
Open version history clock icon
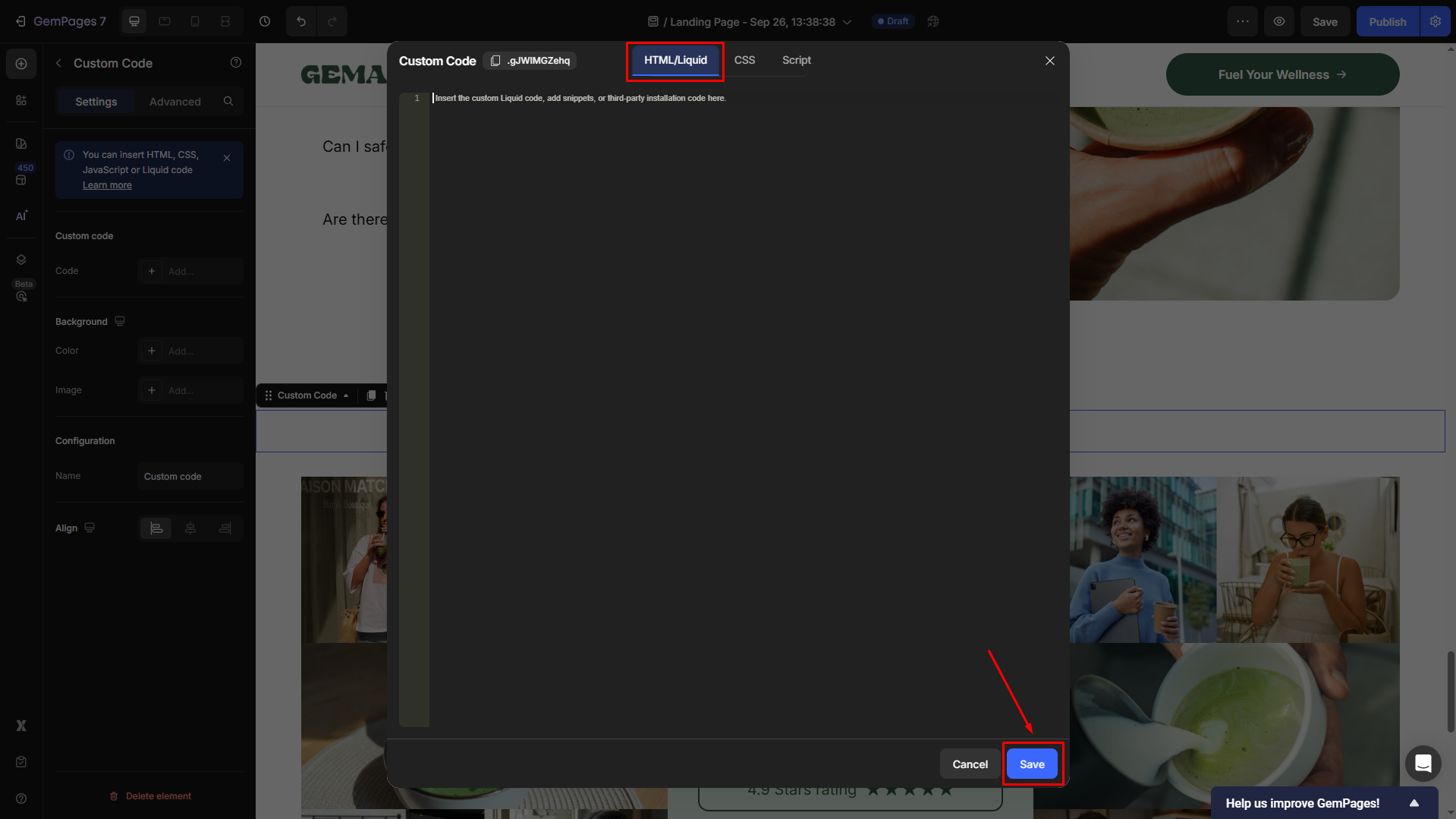point(265,21)
